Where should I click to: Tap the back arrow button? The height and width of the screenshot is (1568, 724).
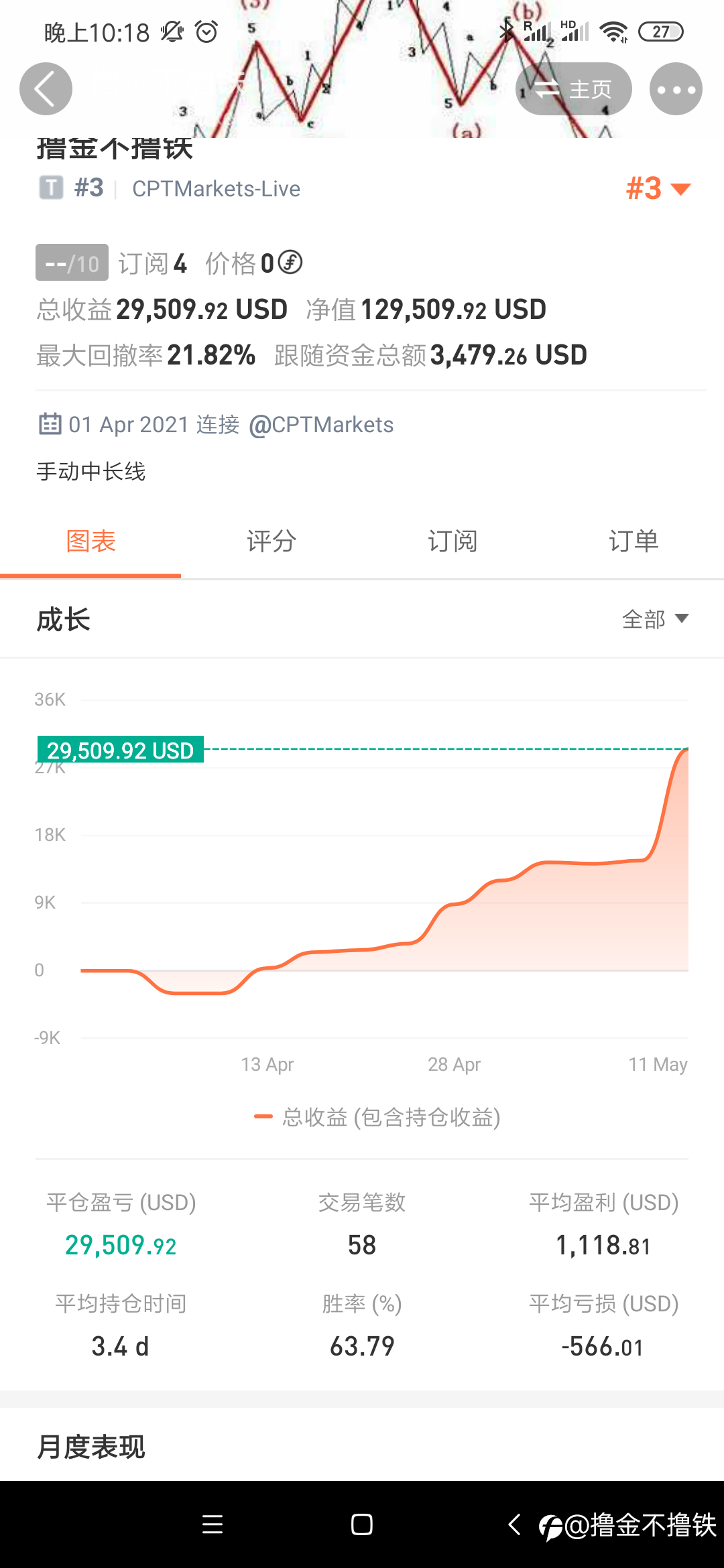(x=46, y=89)
